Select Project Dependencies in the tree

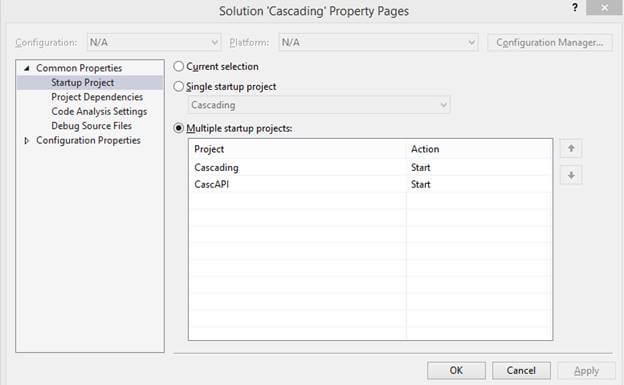(97, 97)
